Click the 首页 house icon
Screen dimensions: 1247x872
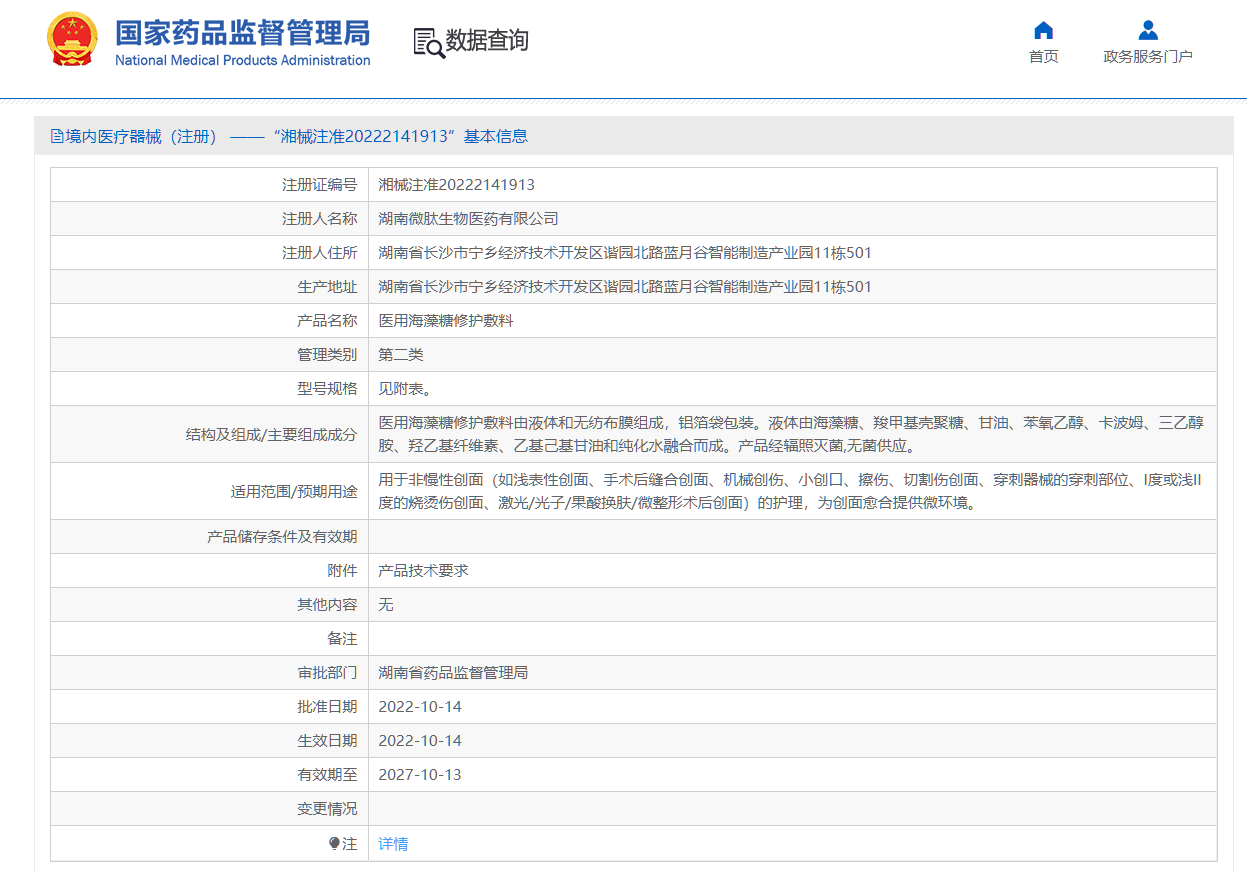1043,30
